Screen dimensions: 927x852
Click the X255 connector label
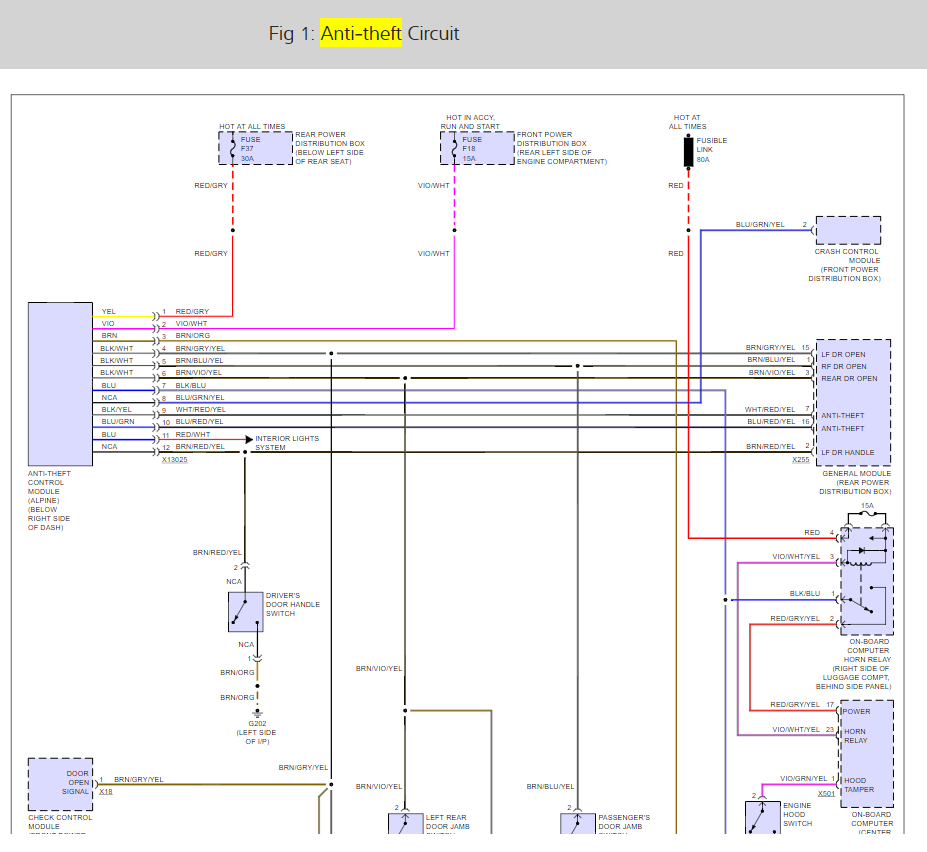(801, 460)
